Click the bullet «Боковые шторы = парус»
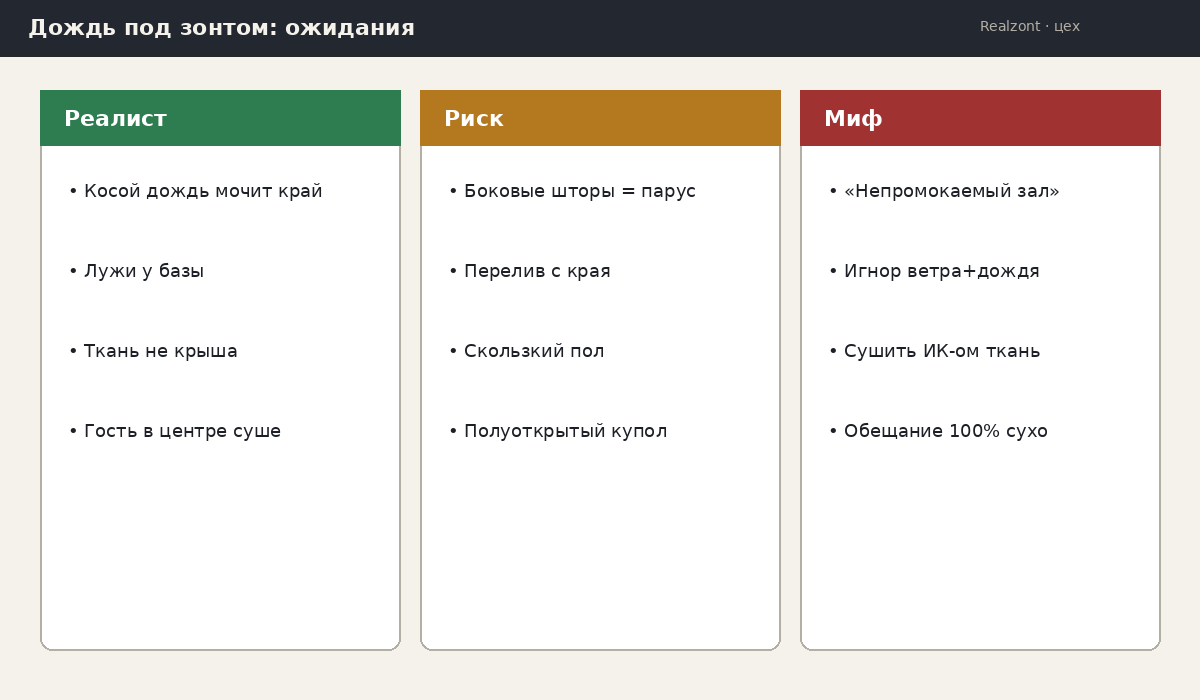The width and height of the screenshot is (1200, 700). point(572,191)
